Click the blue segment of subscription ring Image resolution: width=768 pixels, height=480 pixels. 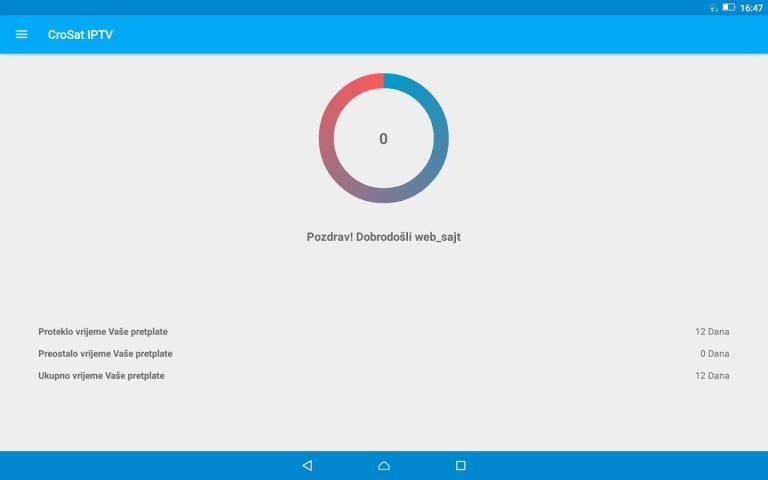[x=434, y=110]
